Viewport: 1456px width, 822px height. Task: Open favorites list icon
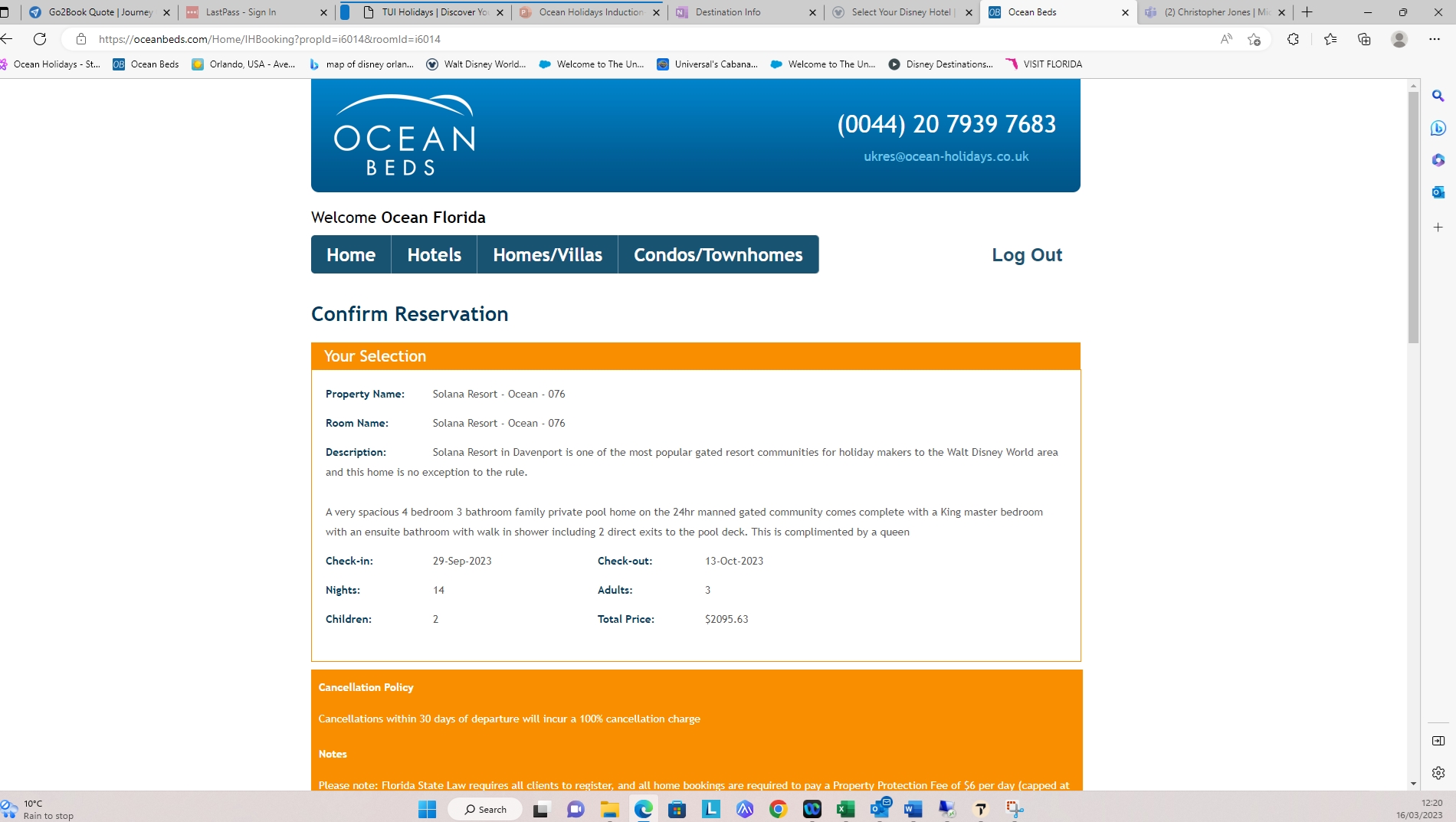coord(1330,39)
